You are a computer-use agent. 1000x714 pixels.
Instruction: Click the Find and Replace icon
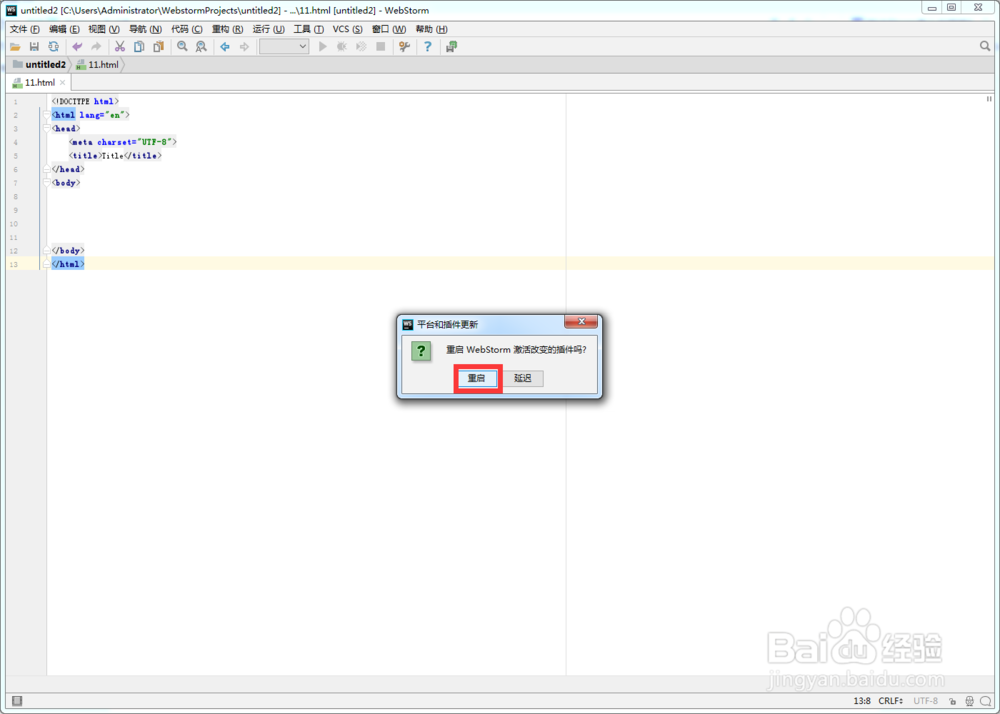coord(199,46)
